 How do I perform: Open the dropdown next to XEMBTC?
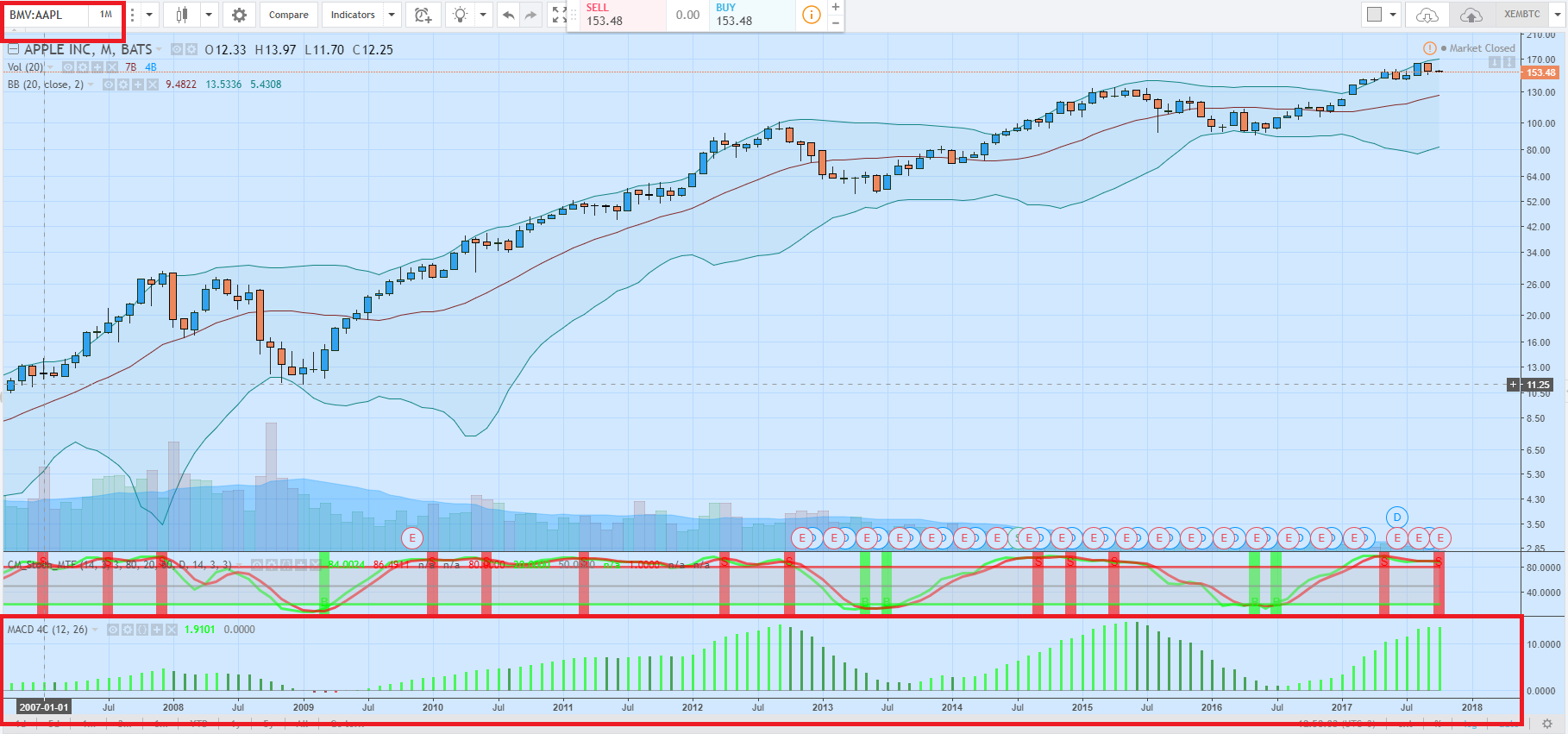pyautogui.click(x=1557, y=15)
